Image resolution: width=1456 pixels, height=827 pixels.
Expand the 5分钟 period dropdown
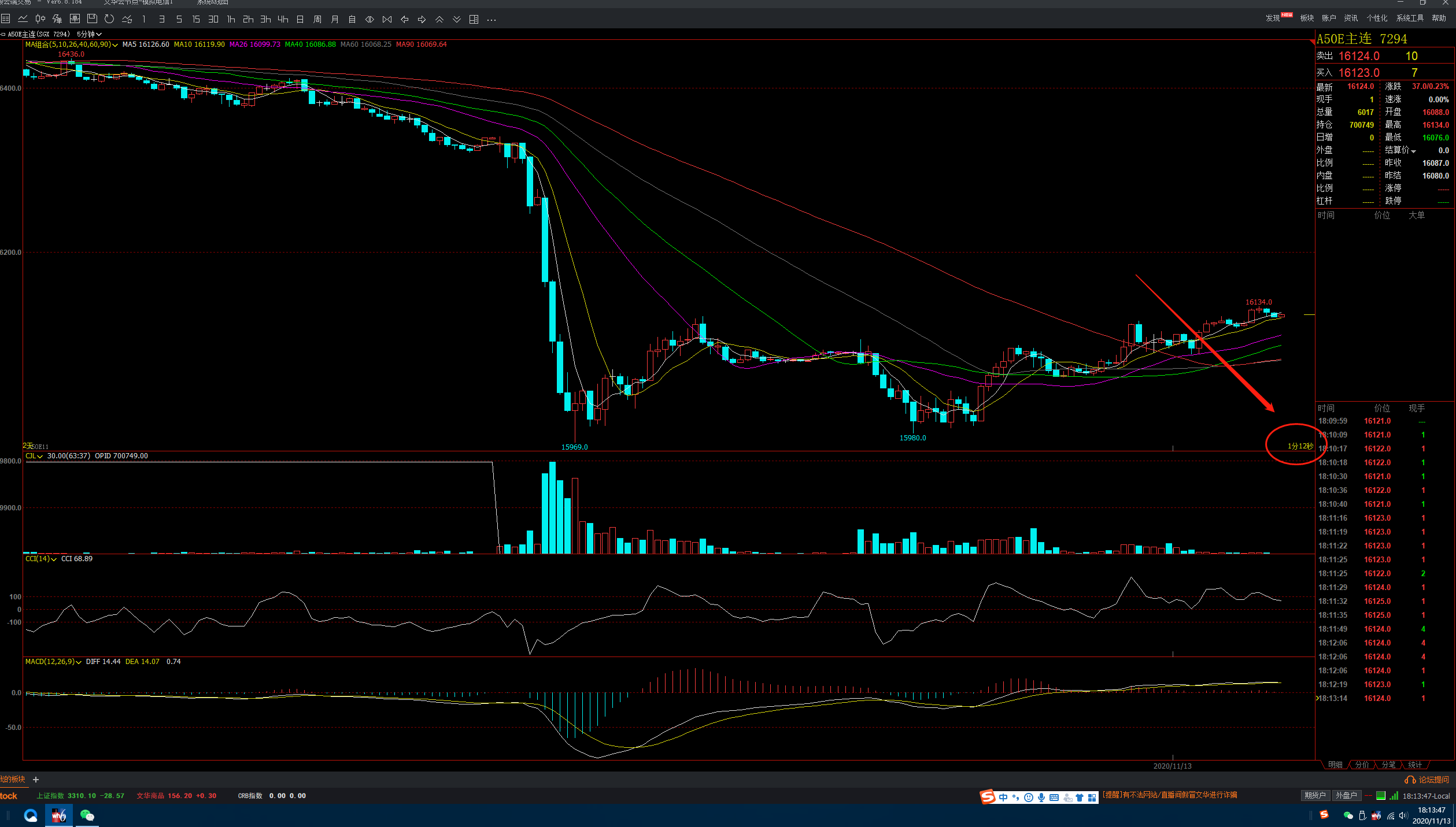90,34
